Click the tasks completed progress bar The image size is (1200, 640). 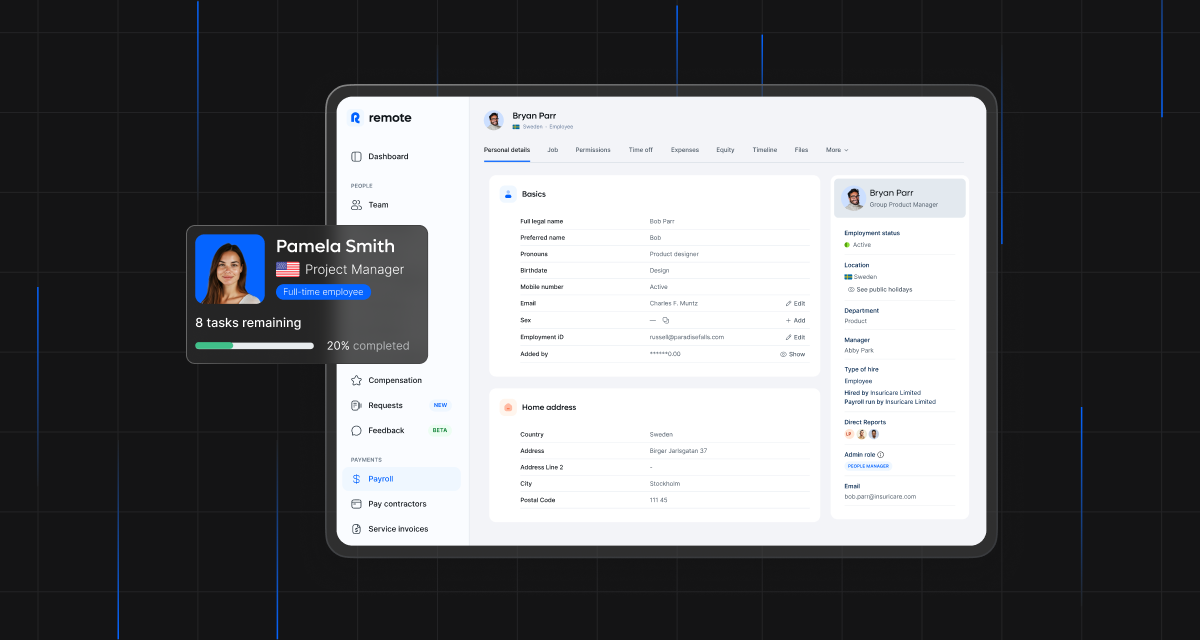[254, 346]
